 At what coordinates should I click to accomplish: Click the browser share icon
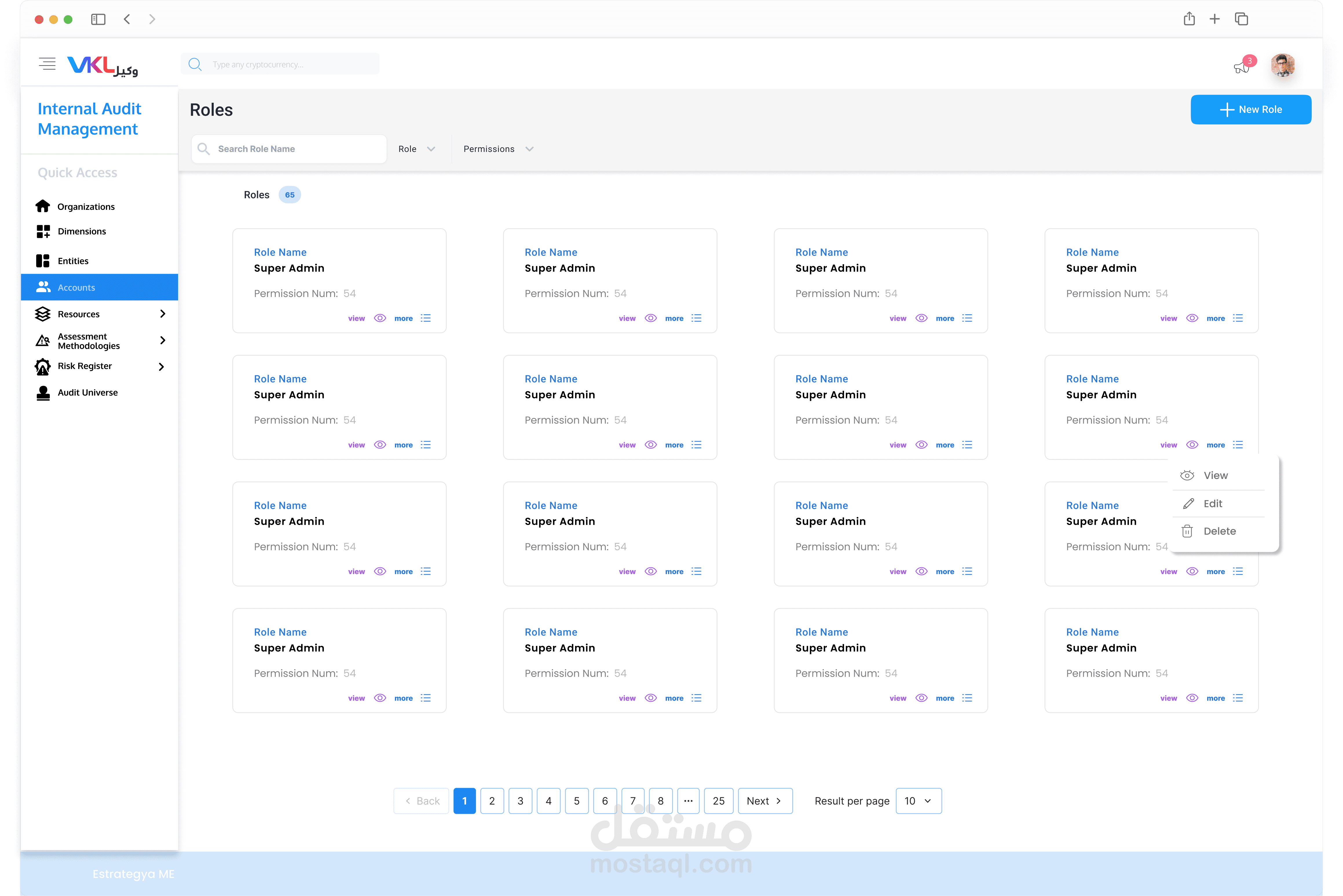[x=1189, y=18]
